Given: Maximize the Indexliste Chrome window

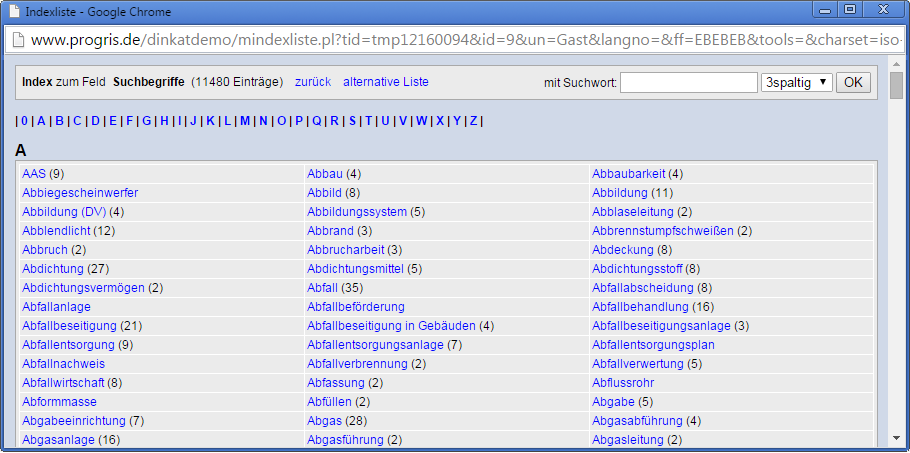Looking at the screenshot, I should (x=850, y=10).
